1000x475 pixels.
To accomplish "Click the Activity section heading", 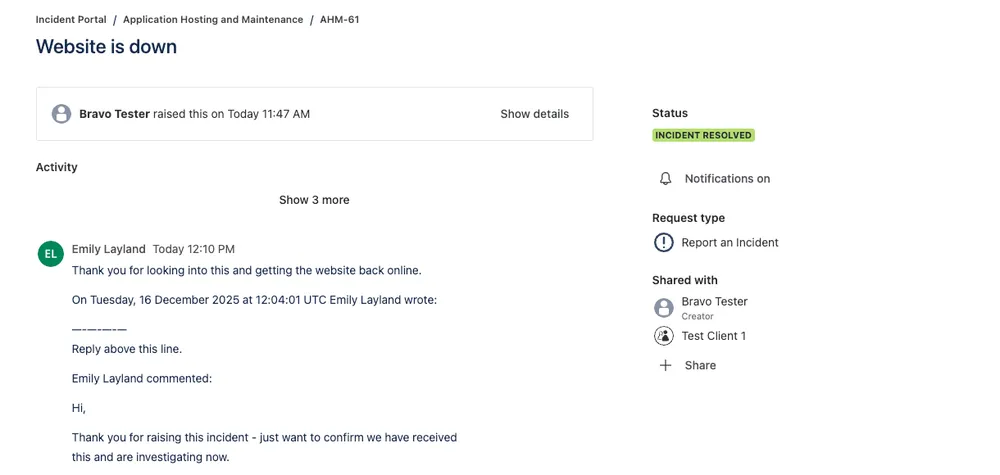I will pos(57,167).
